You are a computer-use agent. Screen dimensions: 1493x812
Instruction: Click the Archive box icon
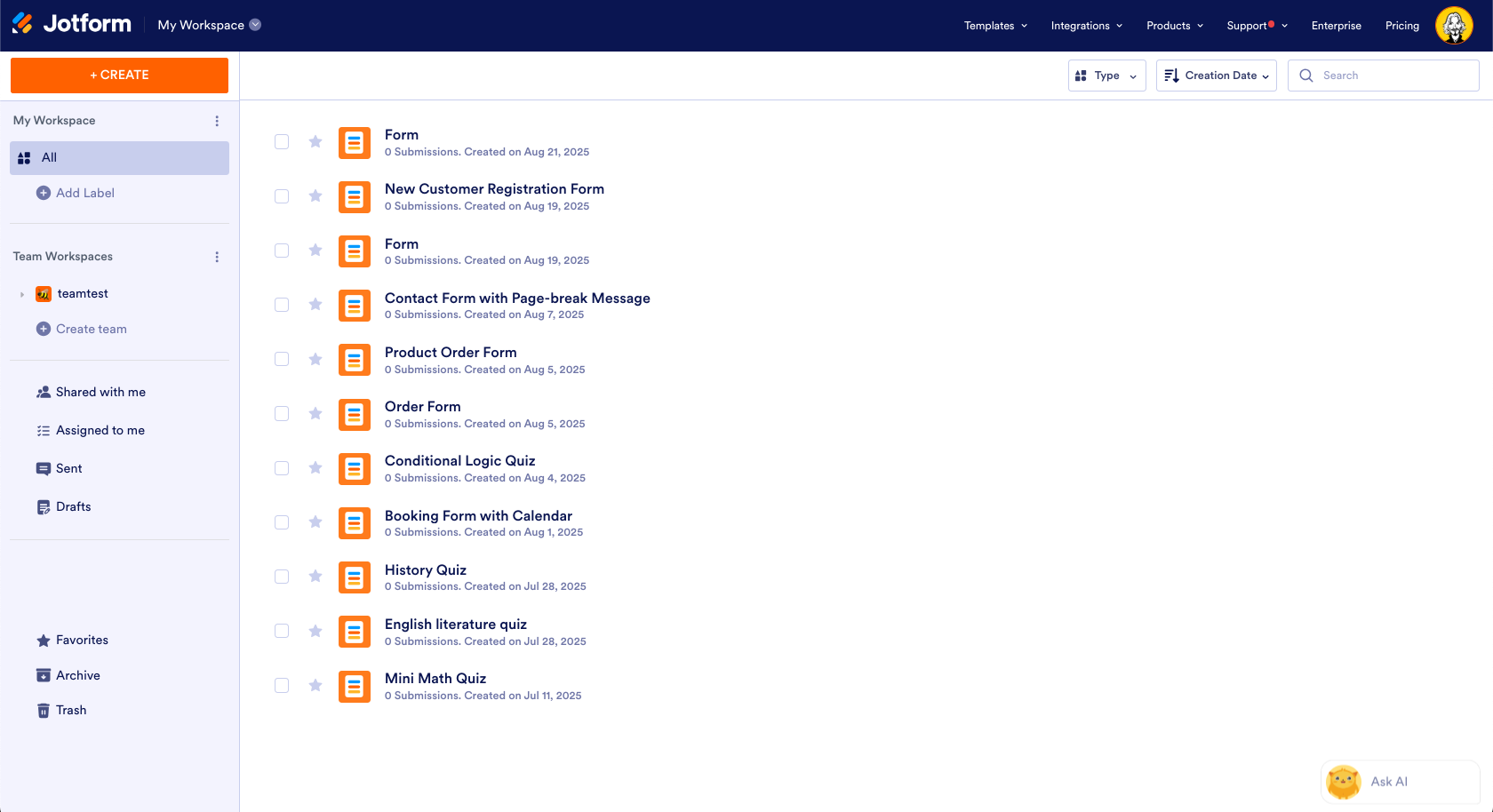tap(43, 675)
